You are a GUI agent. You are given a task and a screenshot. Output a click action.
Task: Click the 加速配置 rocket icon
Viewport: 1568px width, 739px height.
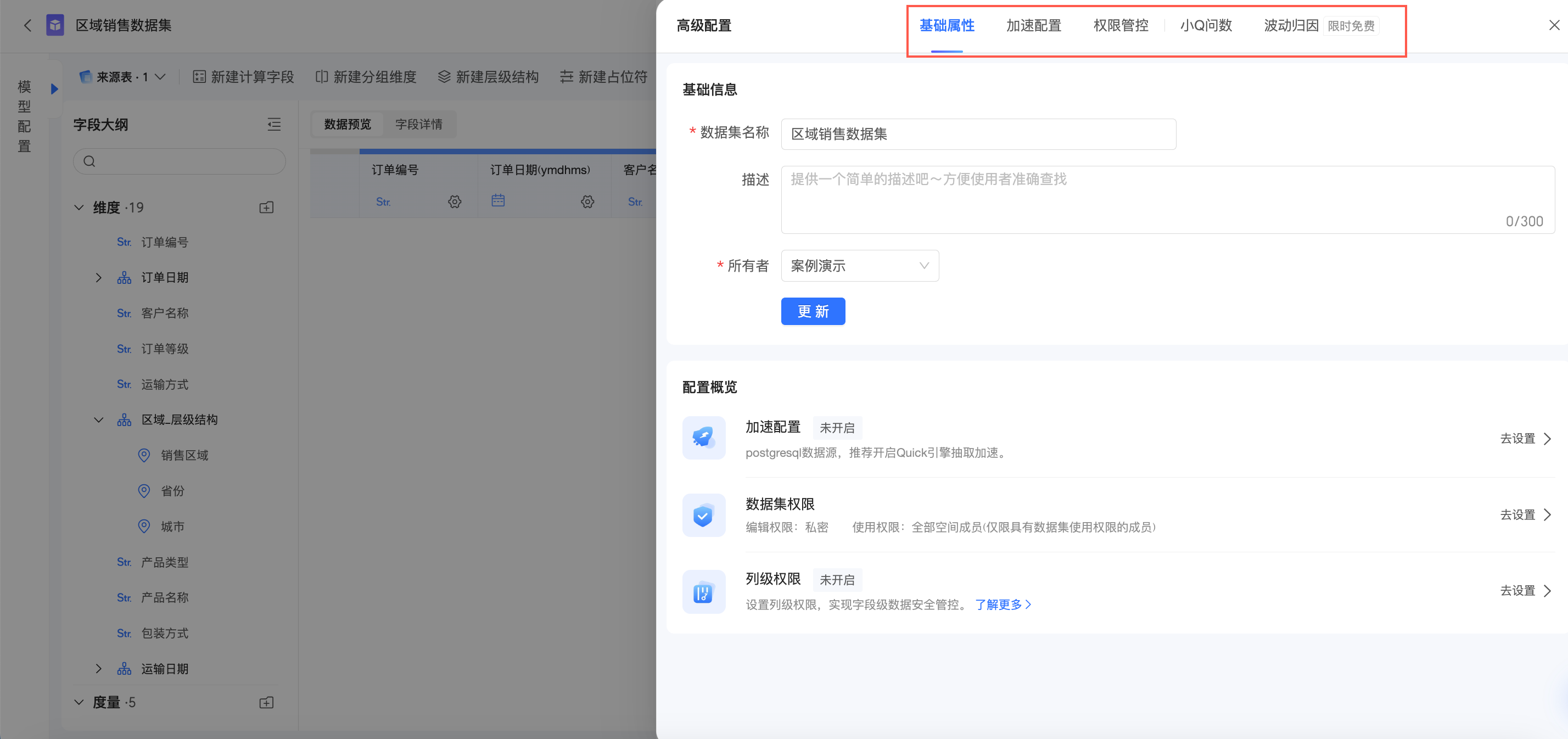coord(704,438)
